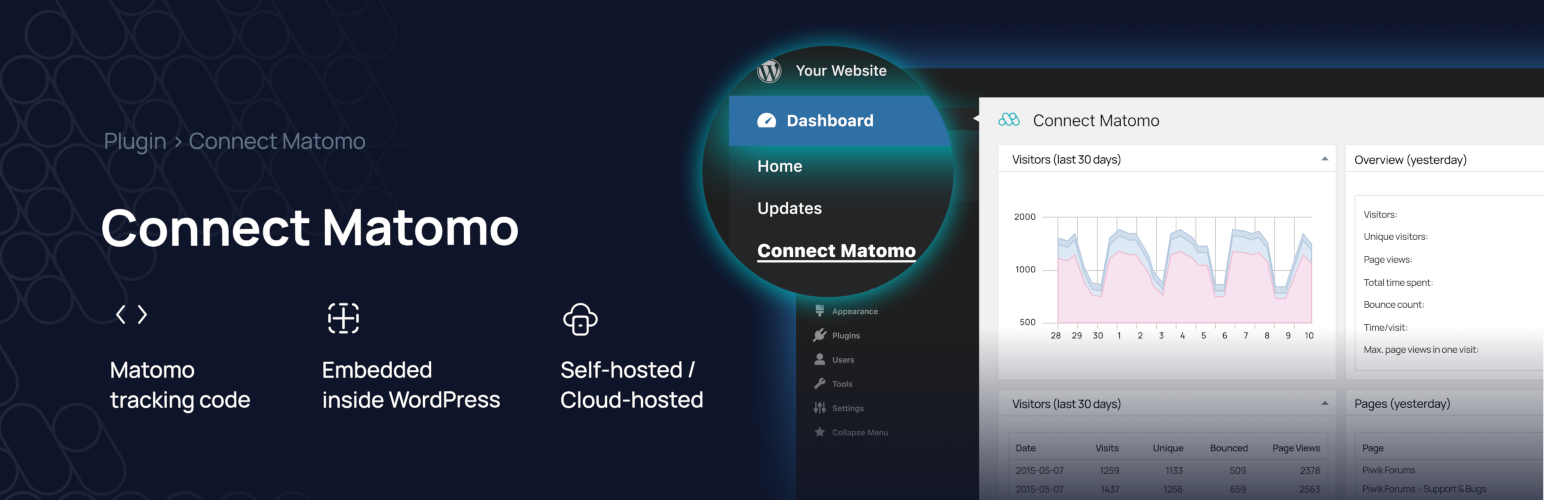
Task: Open Settings in admin sidebar
Action: [x=848, y=408]
